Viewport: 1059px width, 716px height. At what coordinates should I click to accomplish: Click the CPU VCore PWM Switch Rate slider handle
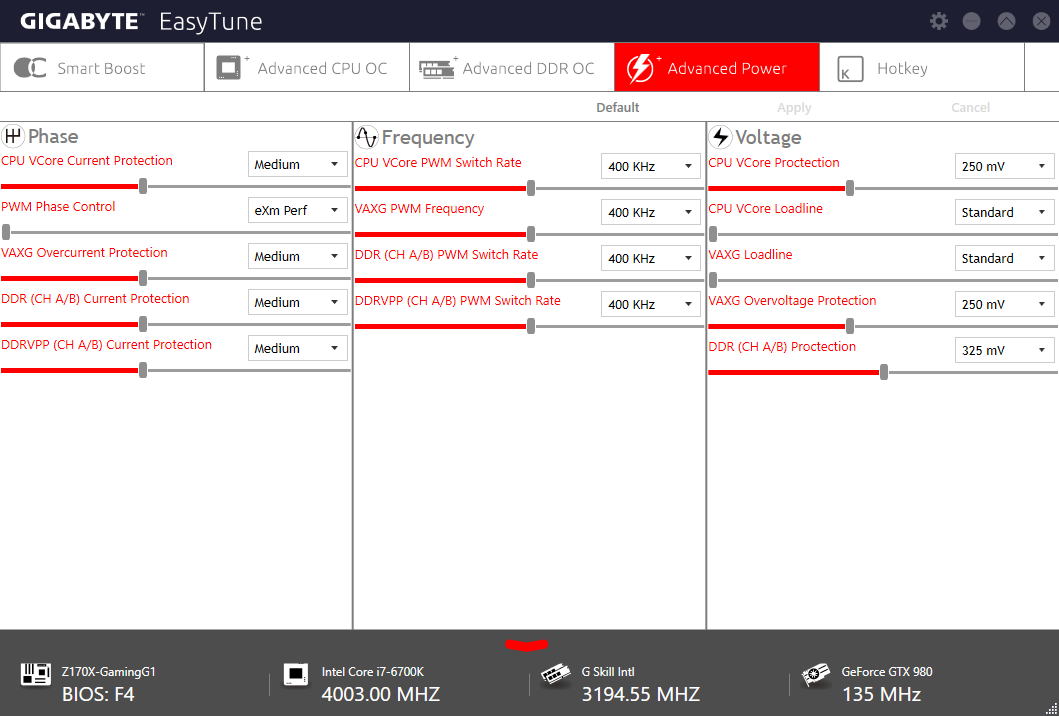531,188
